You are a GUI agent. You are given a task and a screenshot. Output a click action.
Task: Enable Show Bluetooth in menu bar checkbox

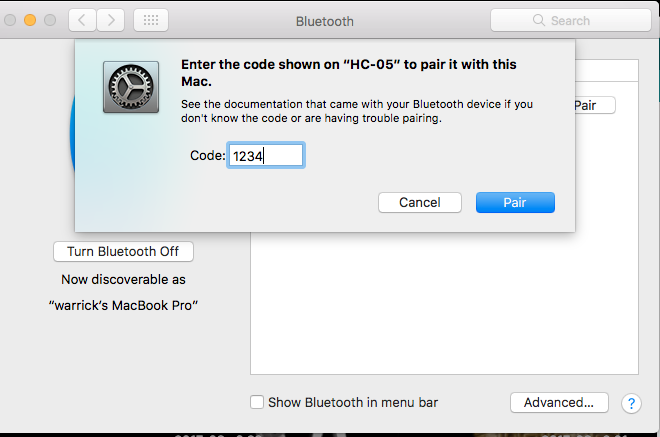coord(257,402)
